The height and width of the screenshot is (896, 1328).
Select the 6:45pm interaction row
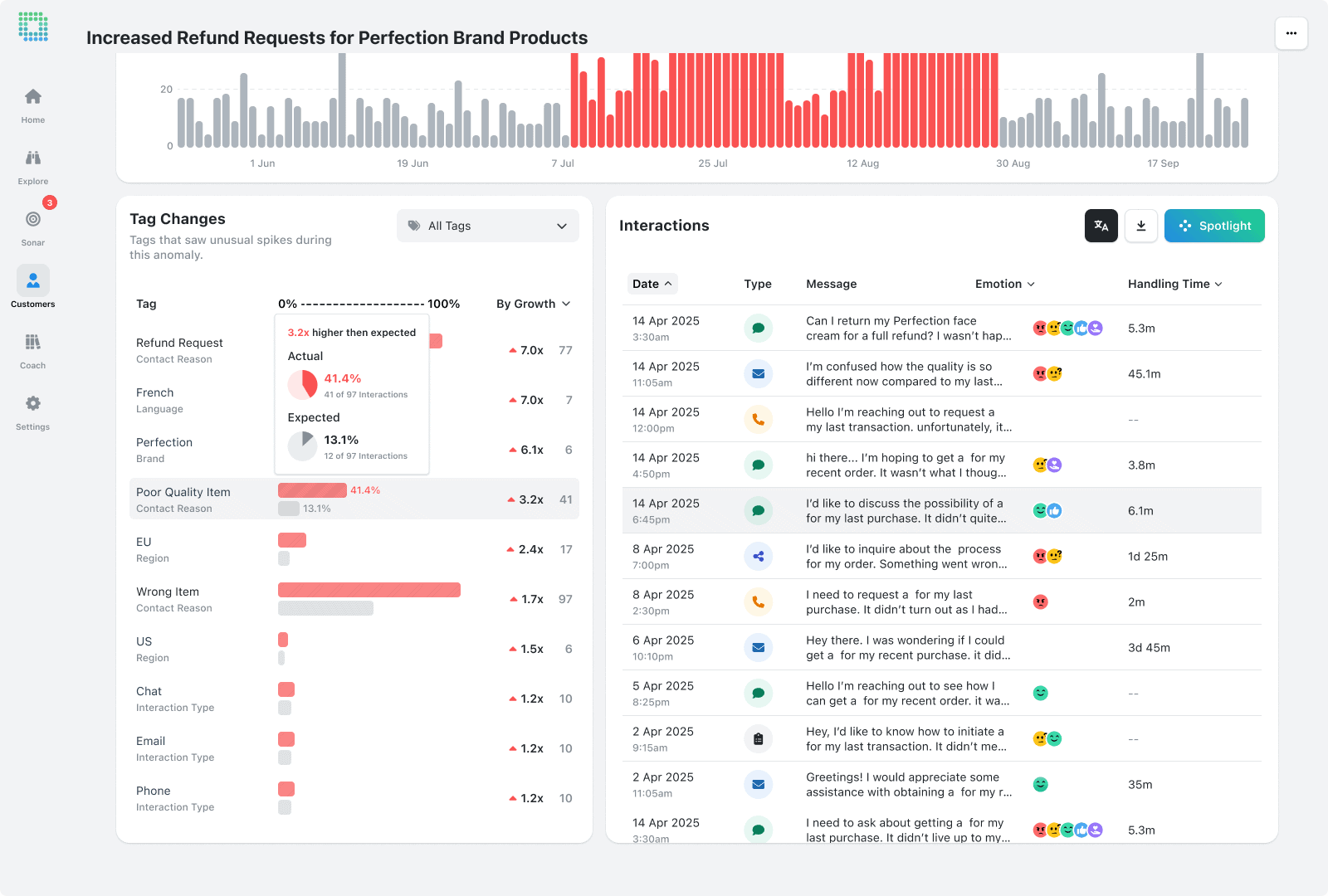905,510
